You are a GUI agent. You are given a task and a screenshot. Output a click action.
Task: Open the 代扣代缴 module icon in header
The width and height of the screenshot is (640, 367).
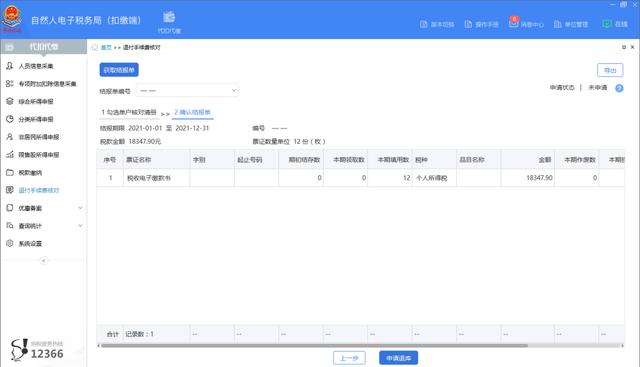click(169, 17)
